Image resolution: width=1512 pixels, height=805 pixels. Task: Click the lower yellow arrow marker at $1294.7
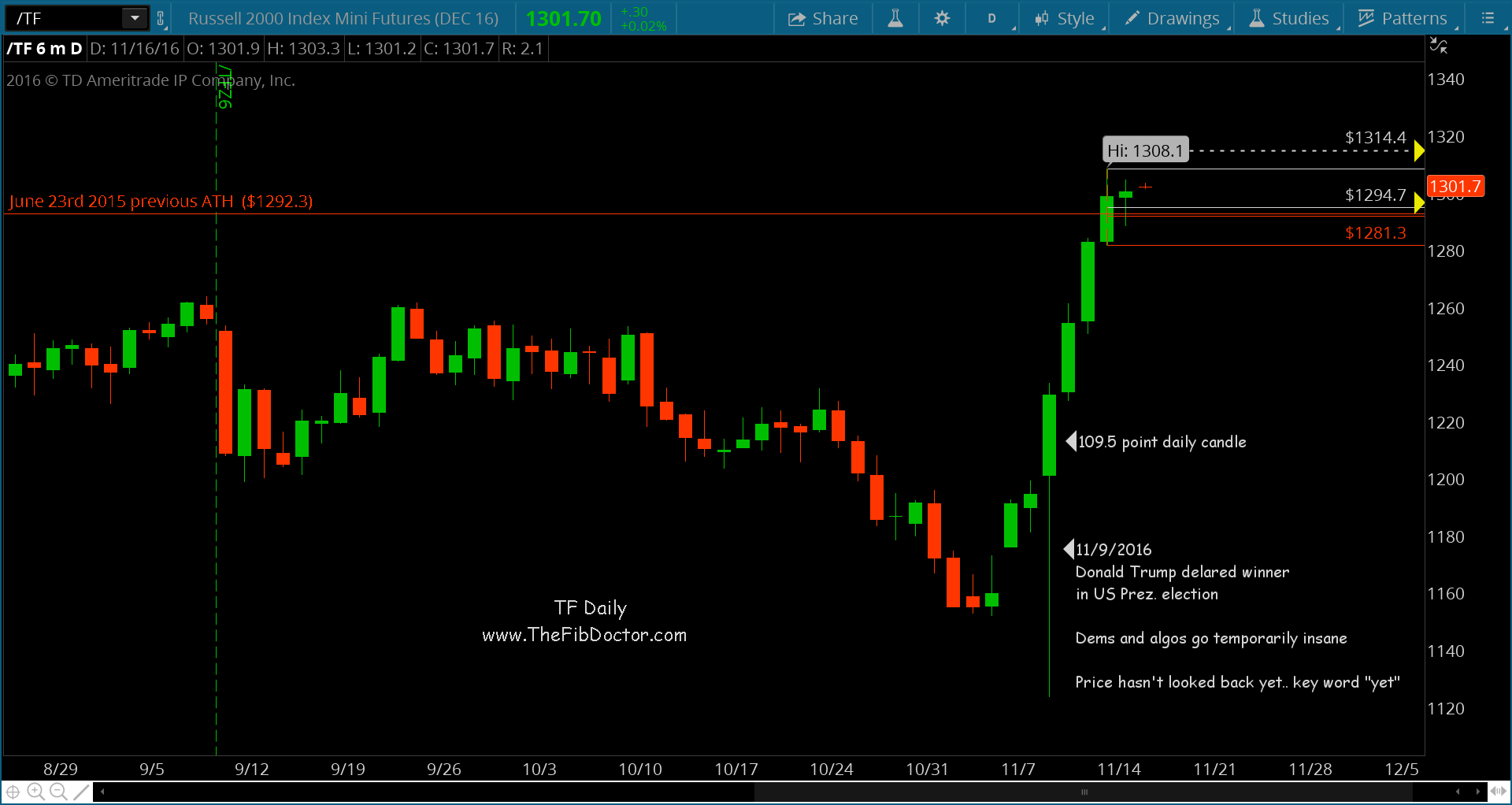click(x=1419, y=202)
